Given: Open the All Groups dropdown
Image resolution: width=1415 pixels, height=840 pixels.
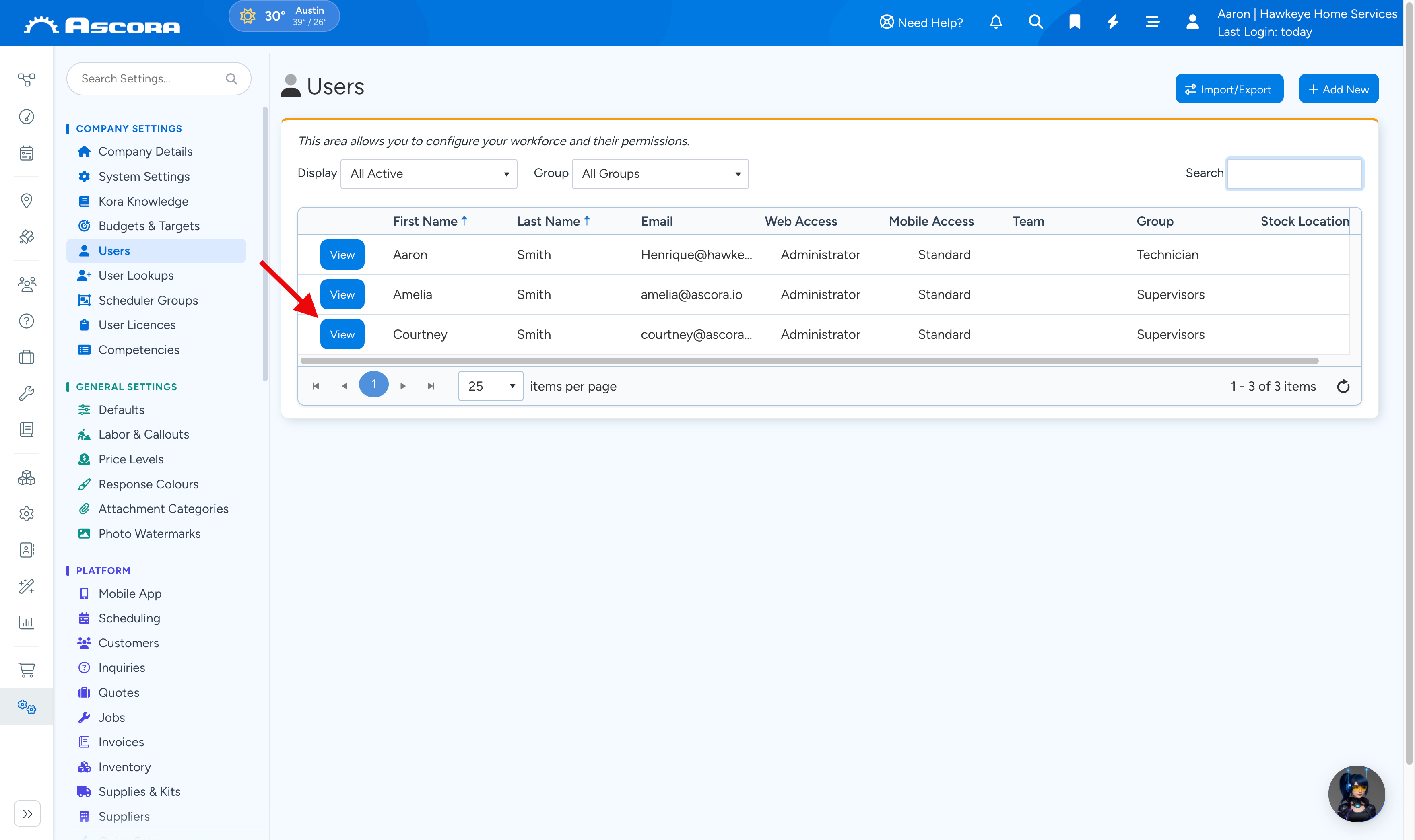Looking at the screenshot, I should click(x=660, y=174).
